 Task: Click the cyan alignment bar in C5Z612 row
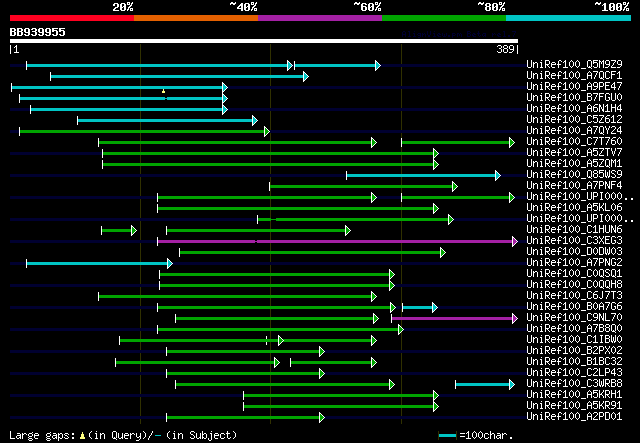click(x=167, y=120)
